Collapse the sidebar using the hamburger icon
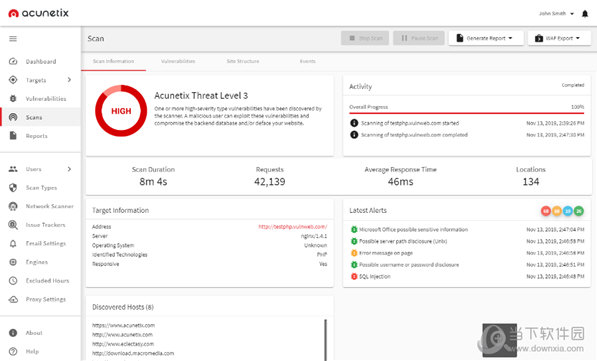597x361 pixels. [x=13, y=38]
